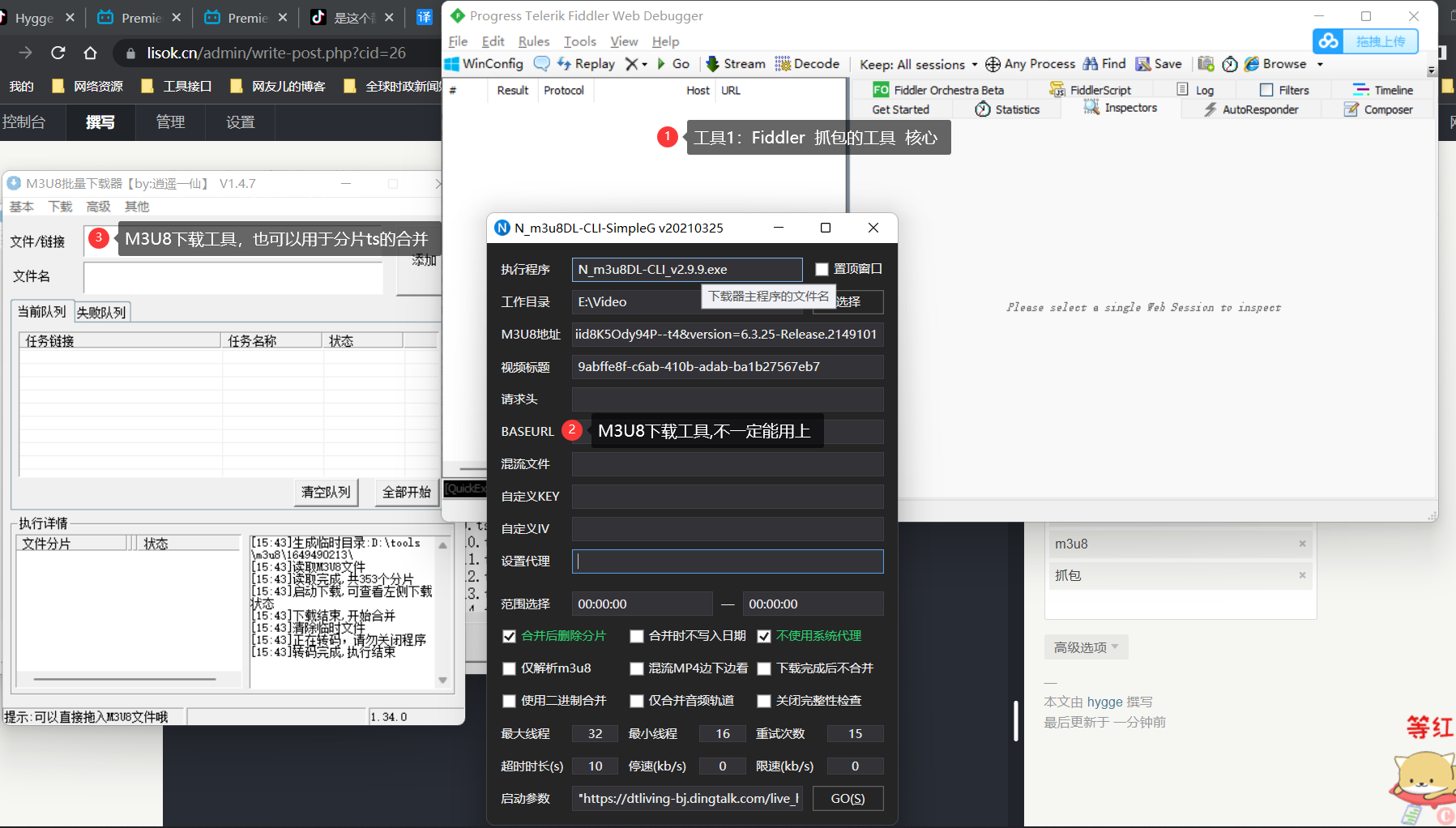This screenshot has height=828, width=1456.
Task: Open the 网络资源 bookmark folder
Action: 88,86
